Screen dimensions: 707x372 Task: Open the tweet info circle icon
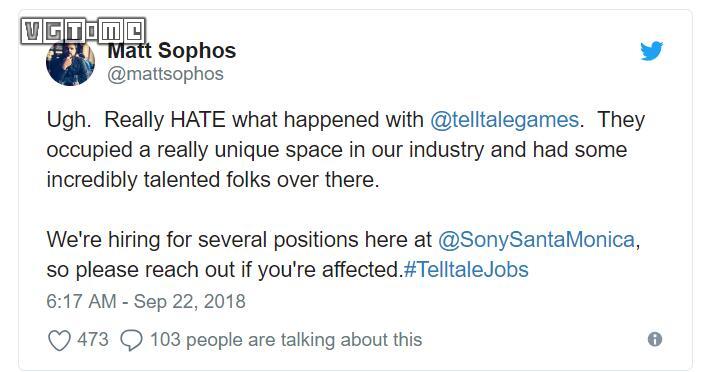(655, 339)
